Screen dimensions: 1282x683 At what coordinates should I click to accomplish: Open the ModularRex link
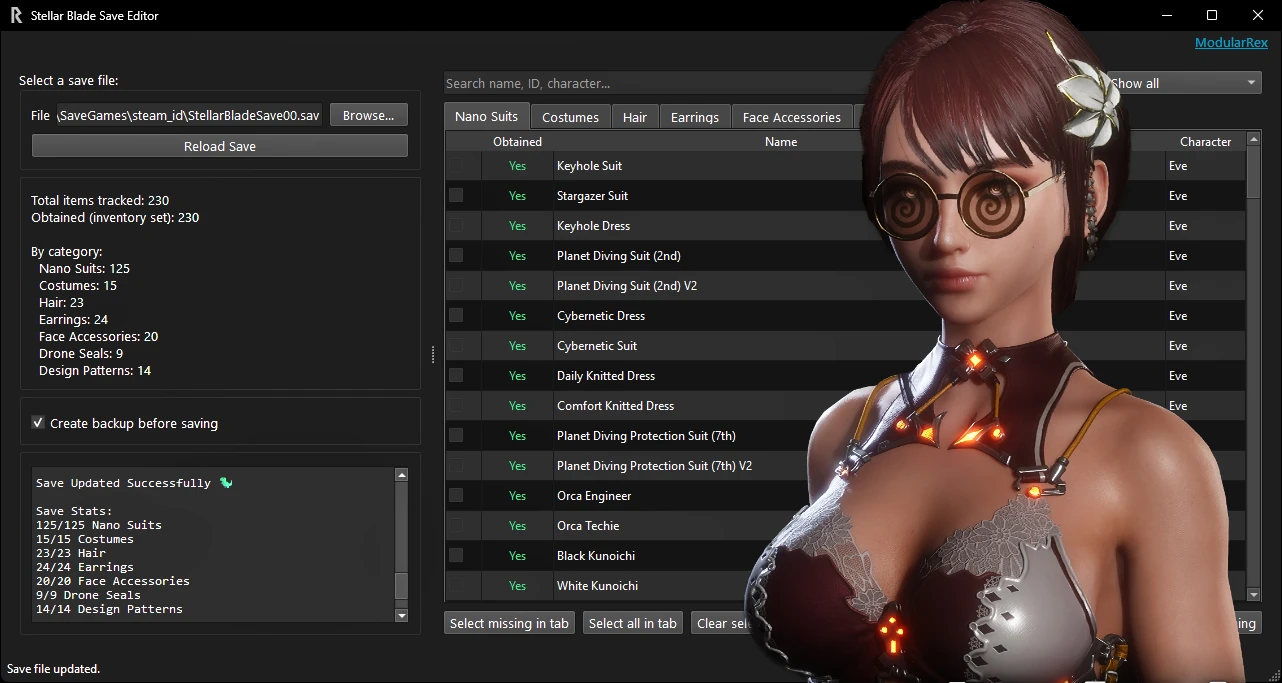(x=1231, y=43)
